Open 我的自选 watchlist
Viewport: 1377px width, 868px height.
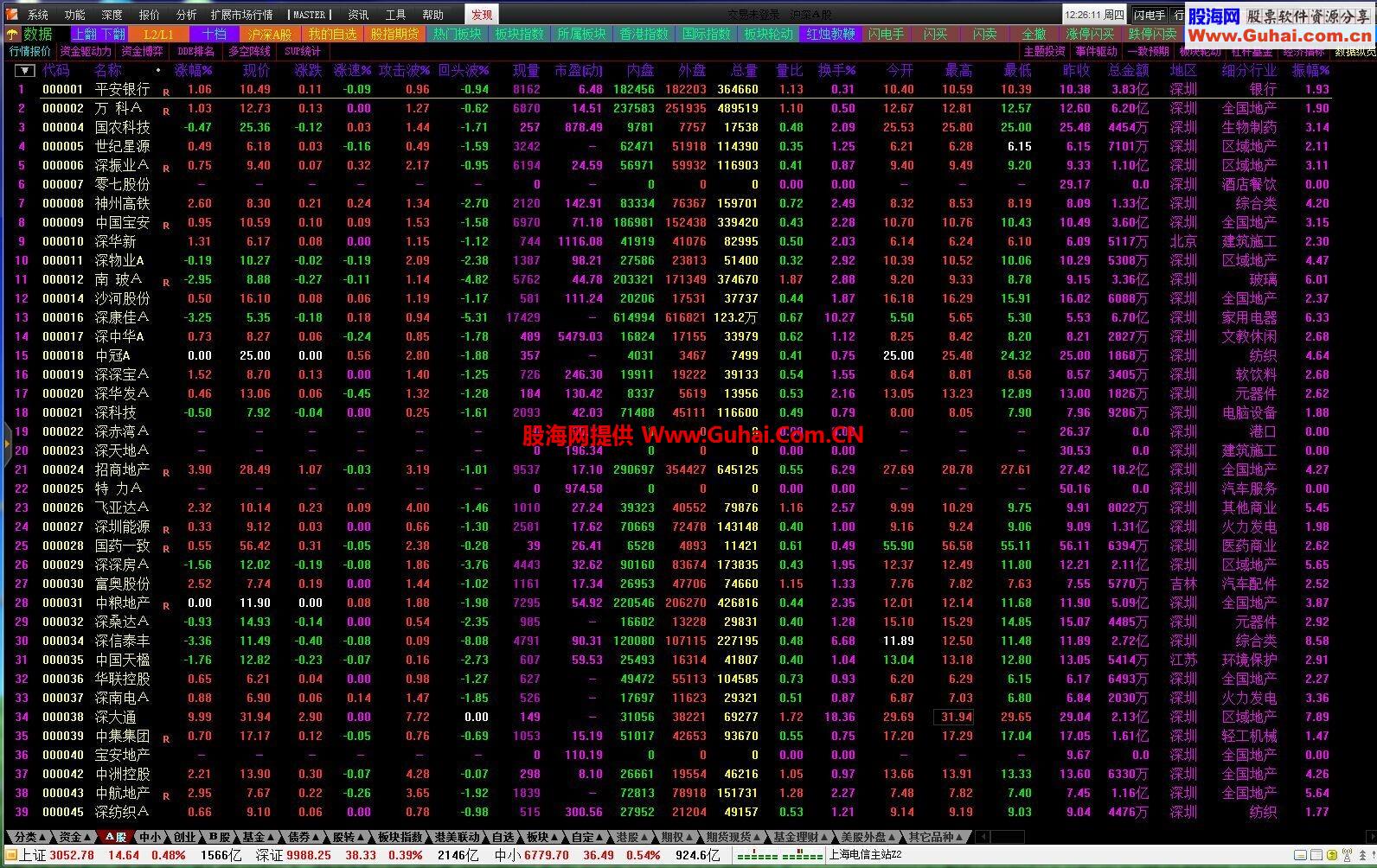click(x=332, y=34)
